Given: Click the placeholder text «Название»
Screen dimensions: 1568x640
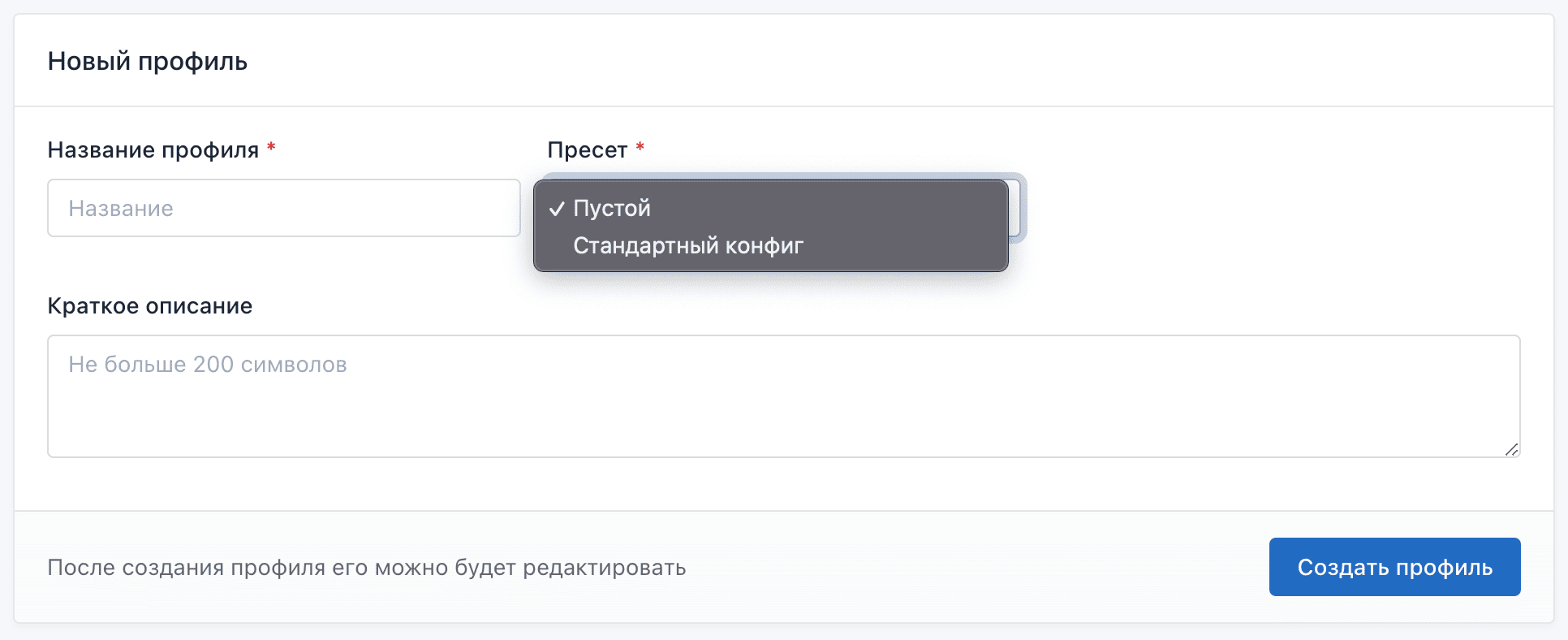Looking at the screenshot, I should pos(121,208).
